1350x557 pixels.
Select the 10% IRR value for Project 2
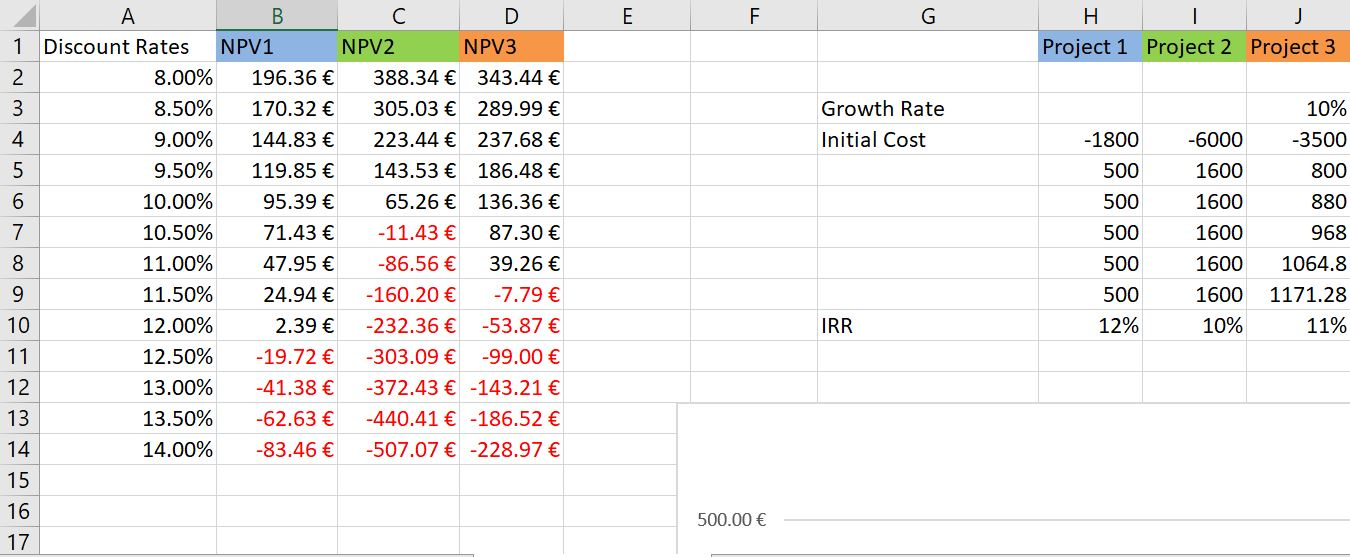tap(1194, 325)
